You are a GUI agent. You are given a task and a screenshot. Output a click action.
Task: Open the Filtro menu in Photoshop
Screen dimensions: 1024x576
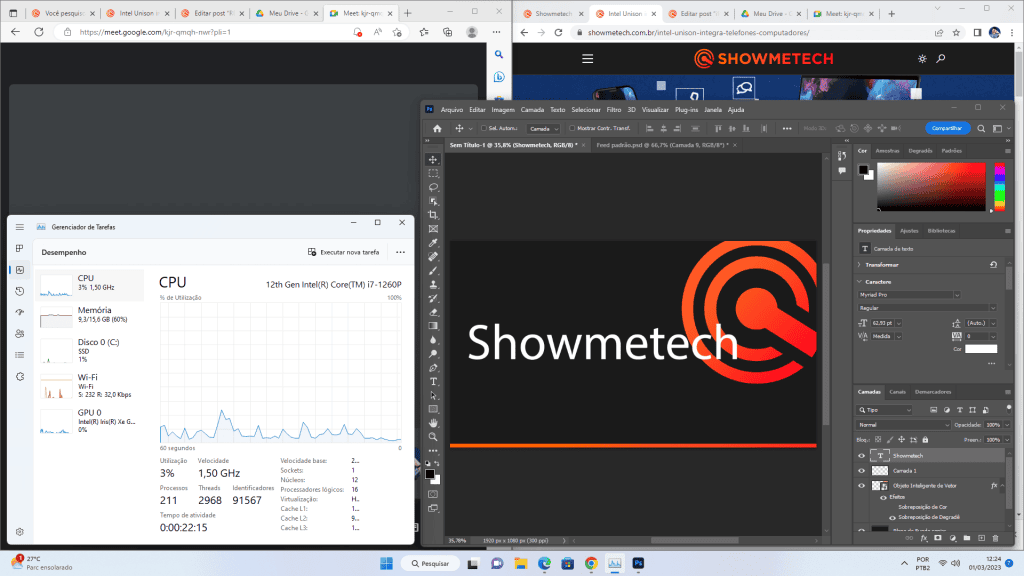614,110
